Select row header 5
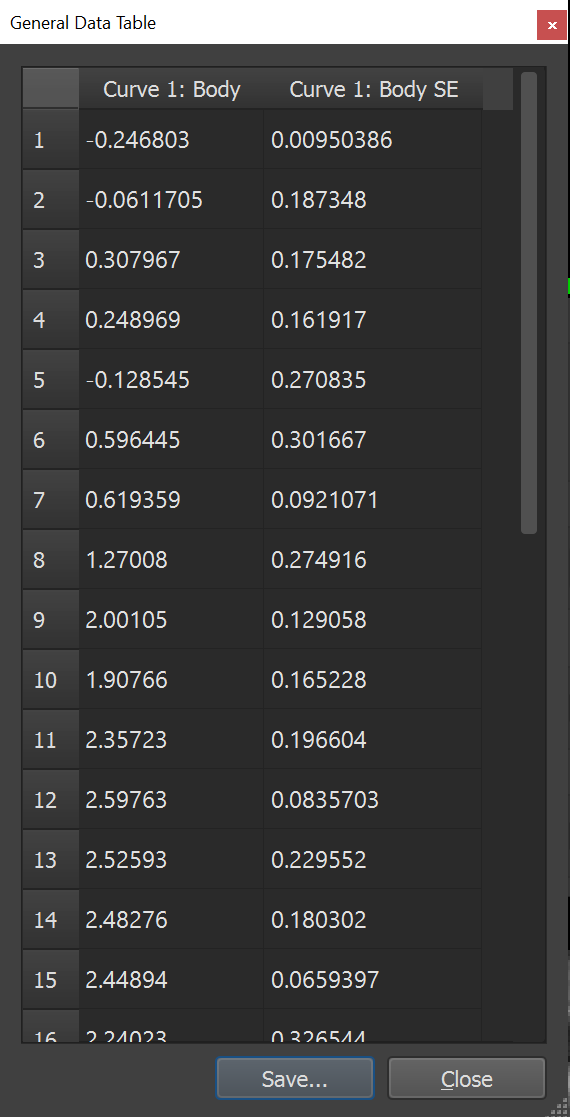Screen dimensions: 570x1117 coord(51,379)
